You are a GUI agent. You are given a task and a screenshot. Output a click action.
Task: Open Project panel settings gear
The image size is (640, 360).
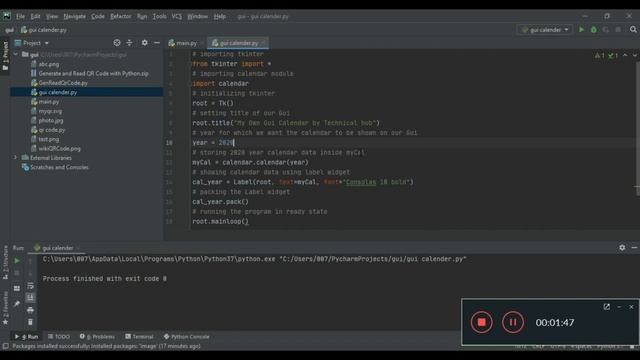click(x=144, y=42)
